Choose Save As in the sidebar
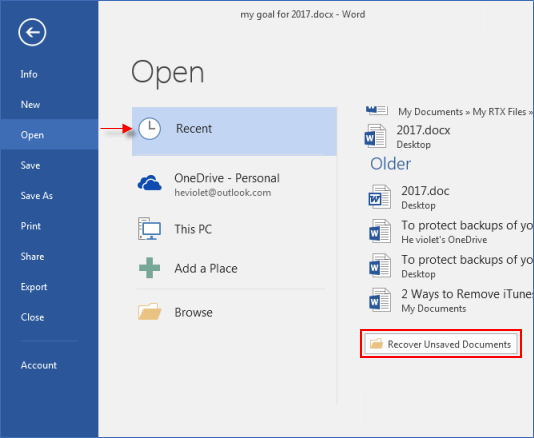Image resolution: width=534 pixels, height=438 pixels. [x=36, y=195]
